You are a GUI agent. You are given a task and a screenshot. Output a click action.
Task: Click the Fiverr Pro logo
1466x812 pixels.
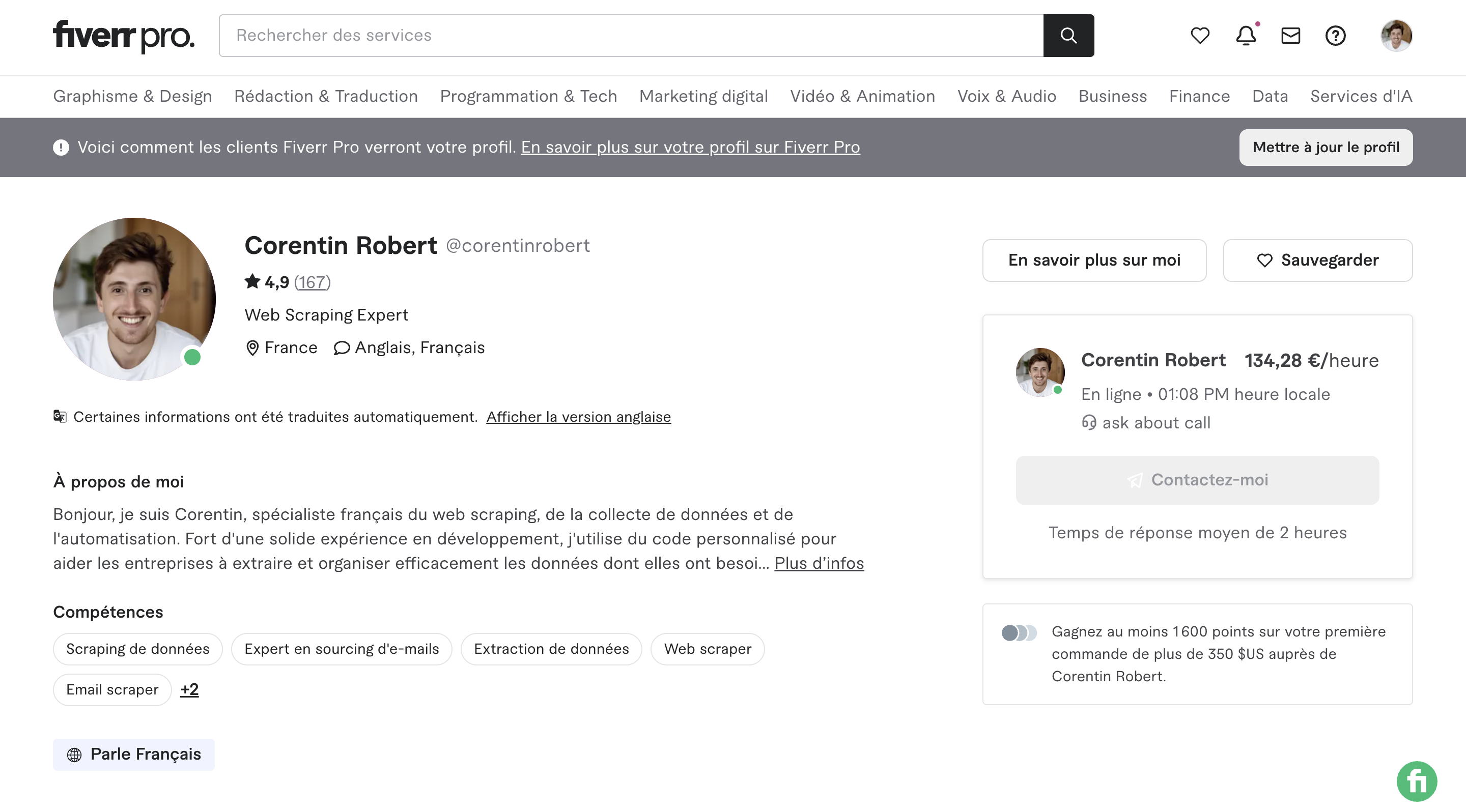[124, 36]
